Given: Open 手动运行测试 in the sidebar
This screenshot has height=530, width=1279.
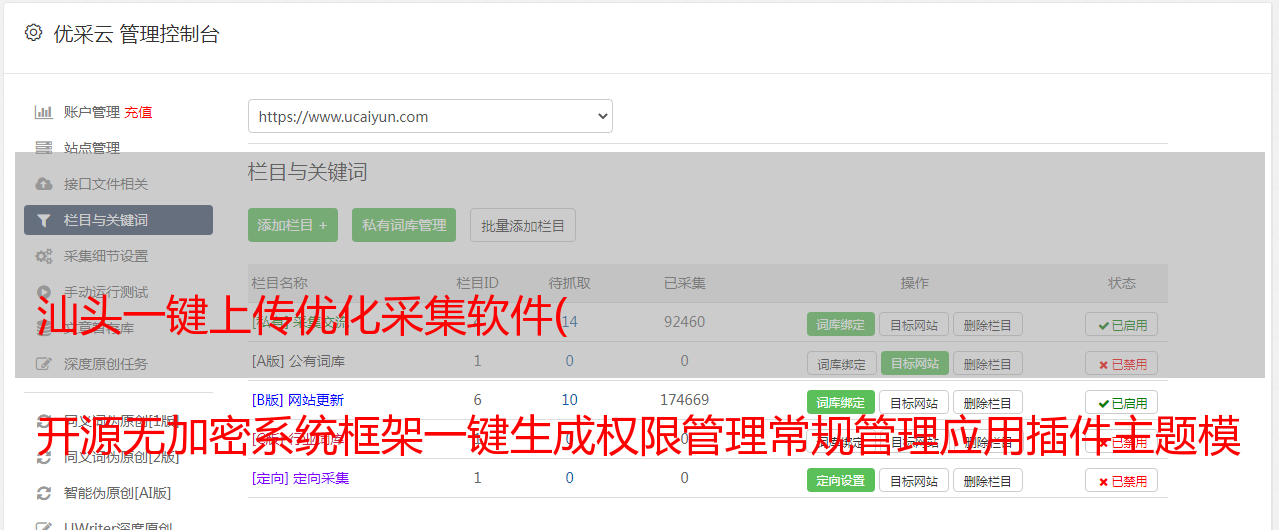Looking at the screenshot, I should [106, 292].
